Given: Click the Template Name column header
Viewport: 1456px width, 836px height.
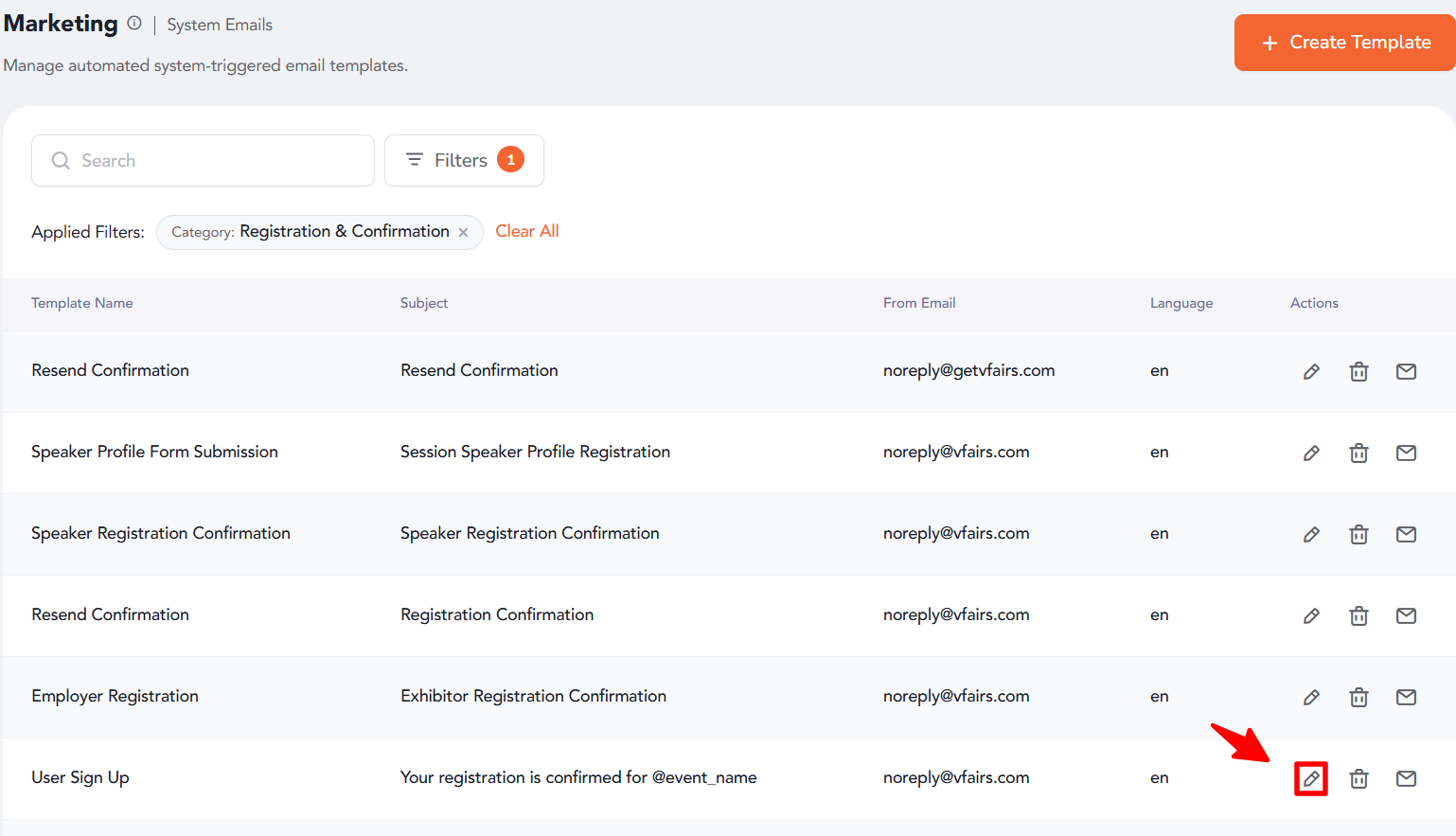Looking at the screenshot, I should 82,303.
